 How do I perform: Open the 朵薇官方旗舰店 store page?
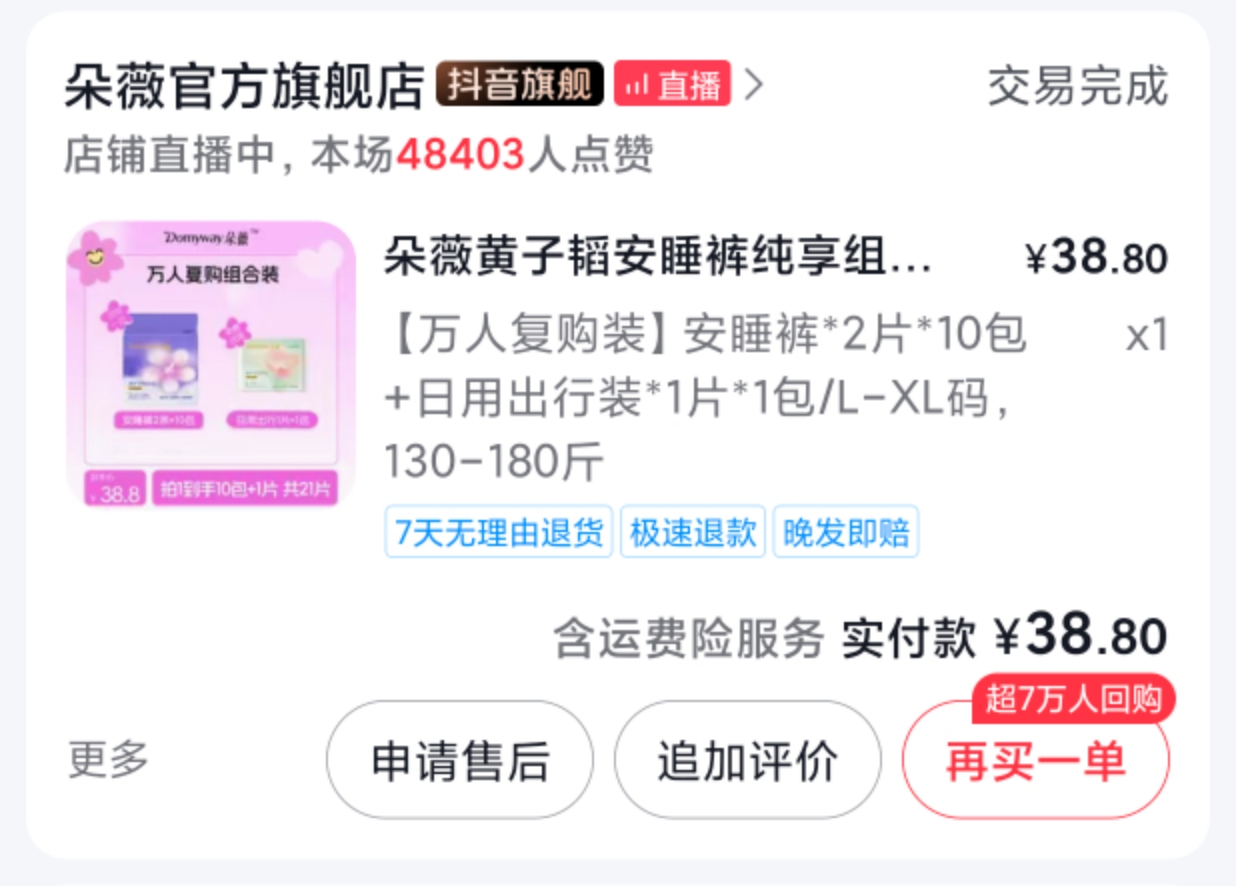pyautogui.click(x=245, y=86)
